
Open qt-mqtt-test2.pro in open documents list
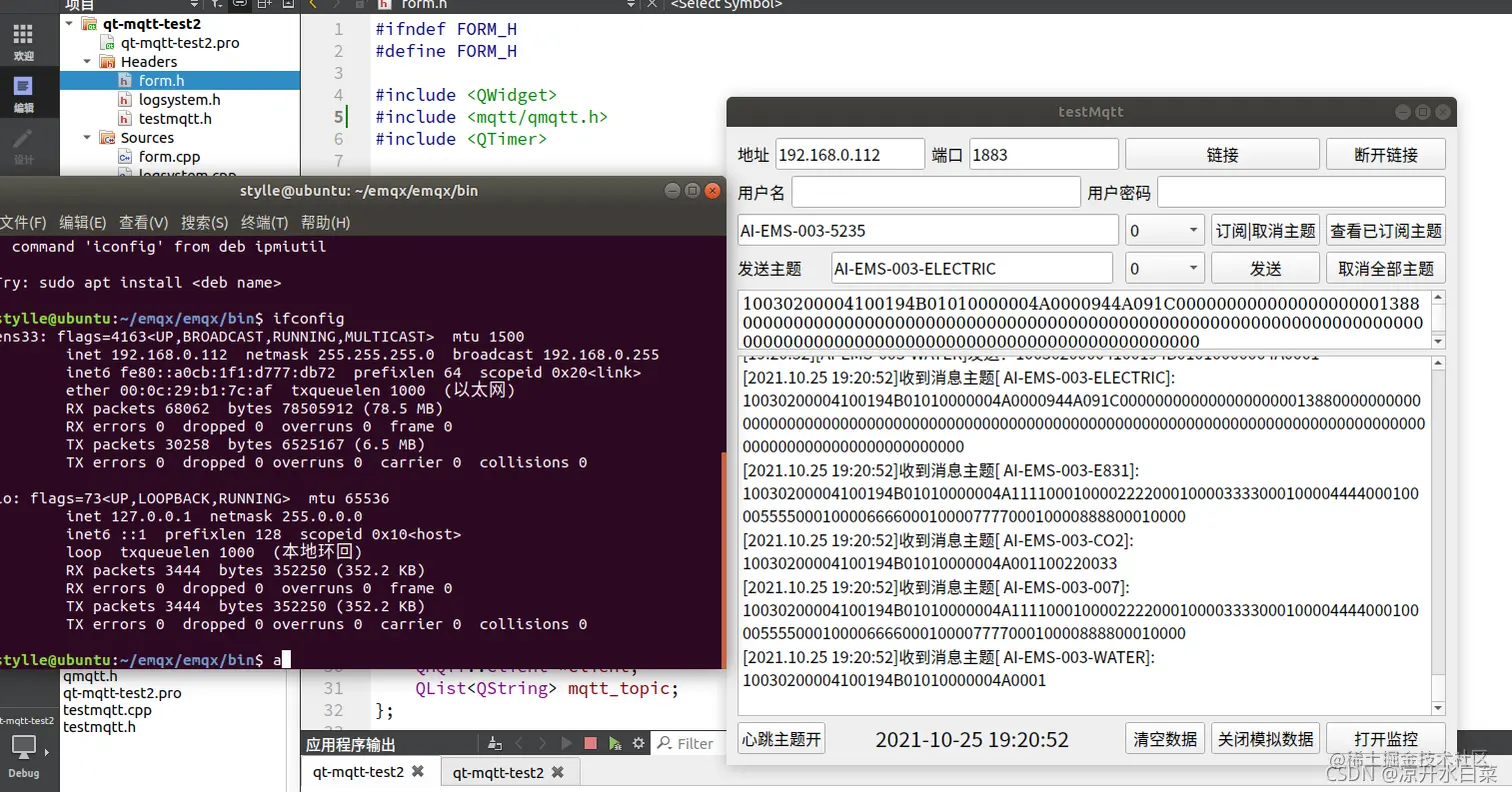122,693
